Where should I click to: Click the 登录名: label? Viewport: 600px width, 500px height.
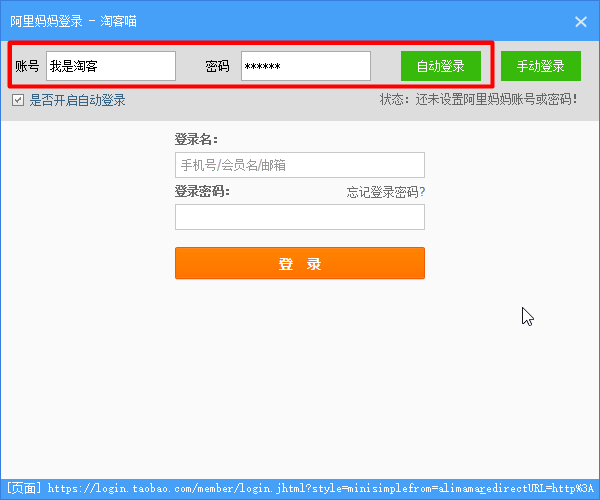(196, 139)
